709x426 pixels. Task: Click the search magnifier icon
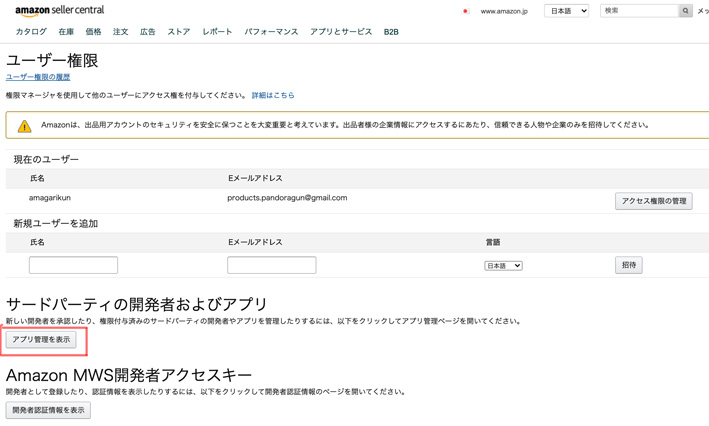tap(685, 11)
